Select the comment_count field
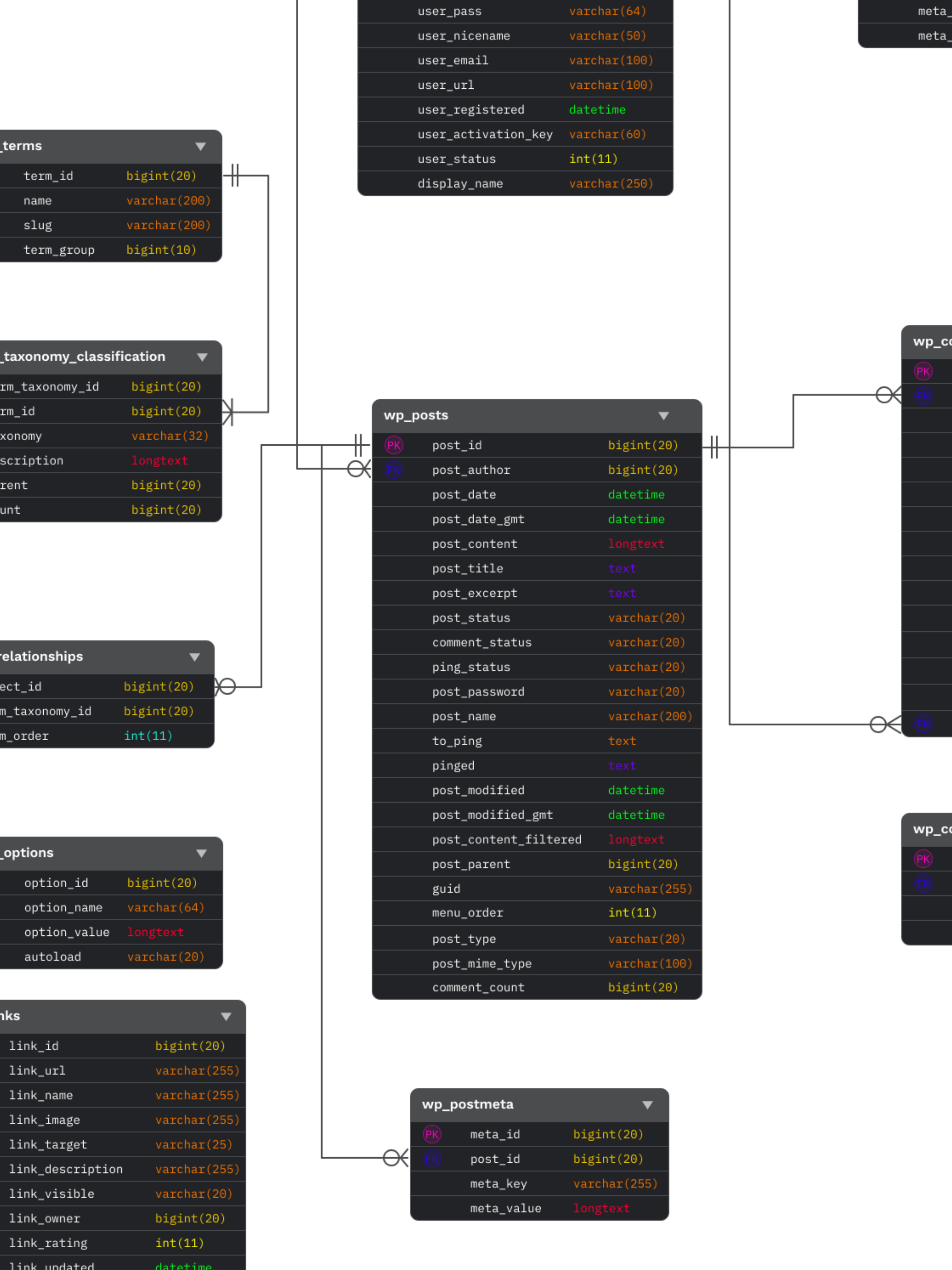This screenshot has height=1270, width=952. point(537,988)
